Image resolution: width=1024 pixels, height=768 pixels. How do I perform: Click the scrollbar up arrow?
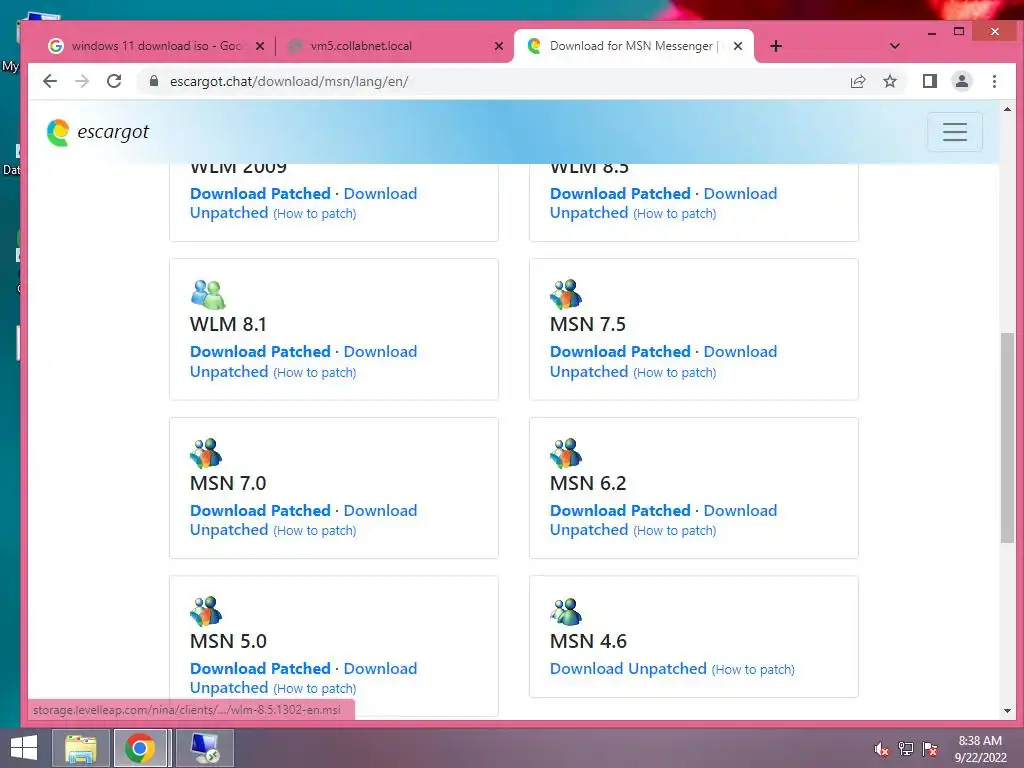pyautogui.click(x=1007, y=109)
